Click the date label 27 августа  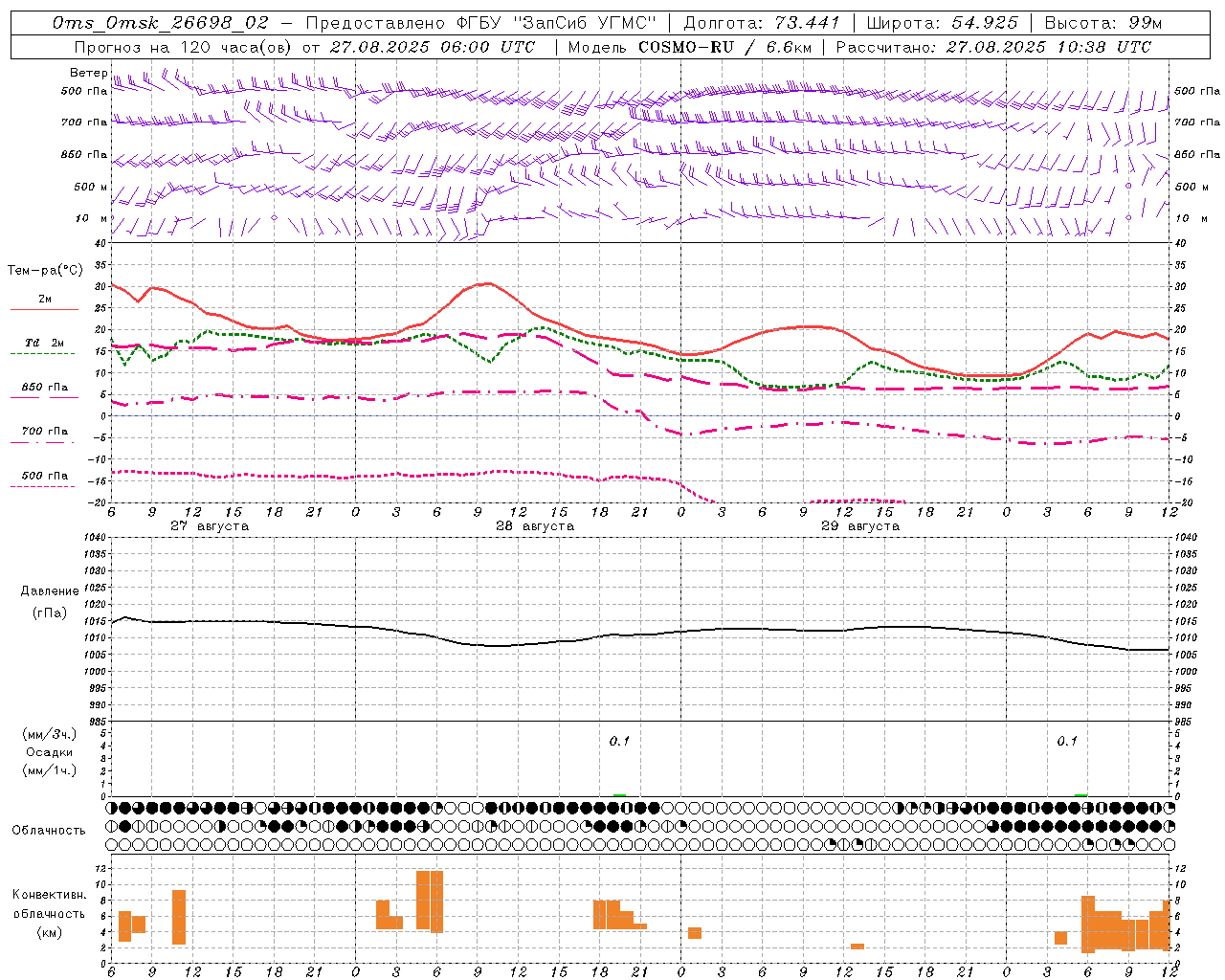pyautogui.click(x=210, y=526)
